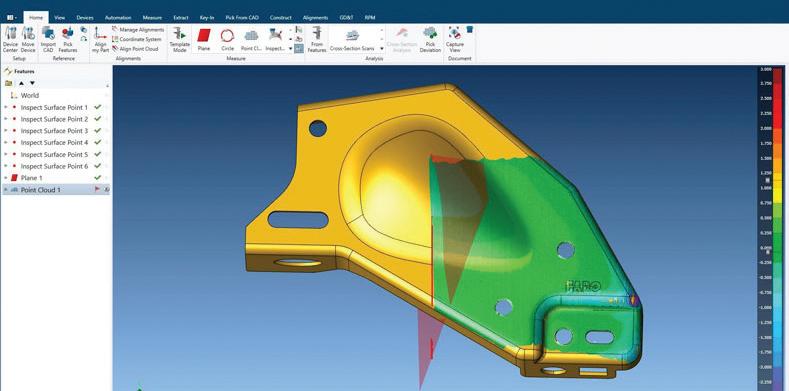
Task: Open the Device Center tool
Action: click(x=10, y=40)
